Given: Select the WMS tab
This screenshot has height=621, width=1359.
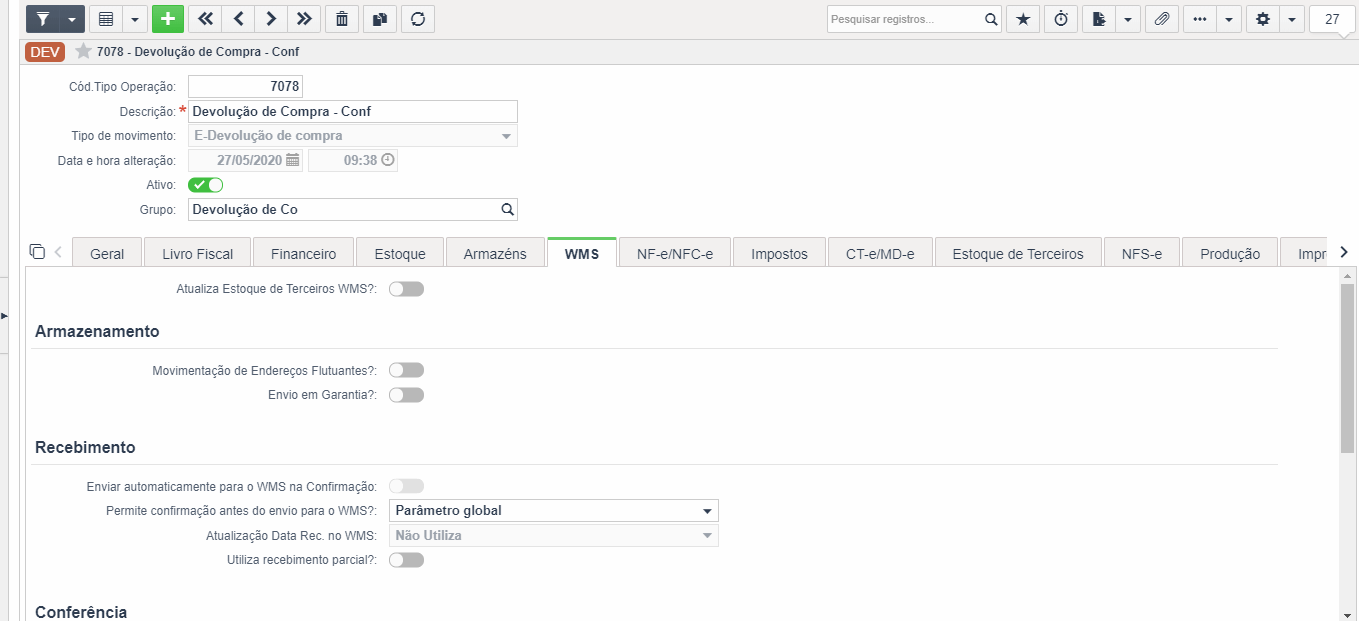Looking at the screenshot, I should (x=582, y=254).
